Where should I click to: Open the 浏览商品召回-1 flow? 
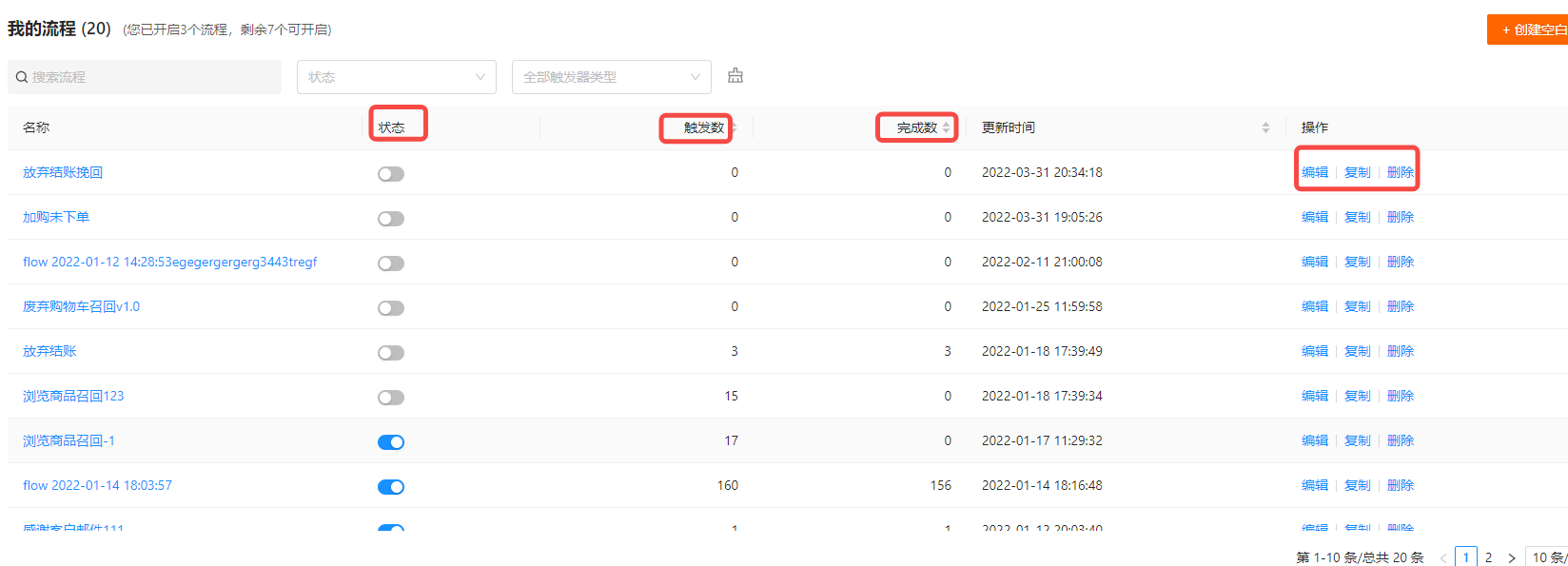point(69,440)
